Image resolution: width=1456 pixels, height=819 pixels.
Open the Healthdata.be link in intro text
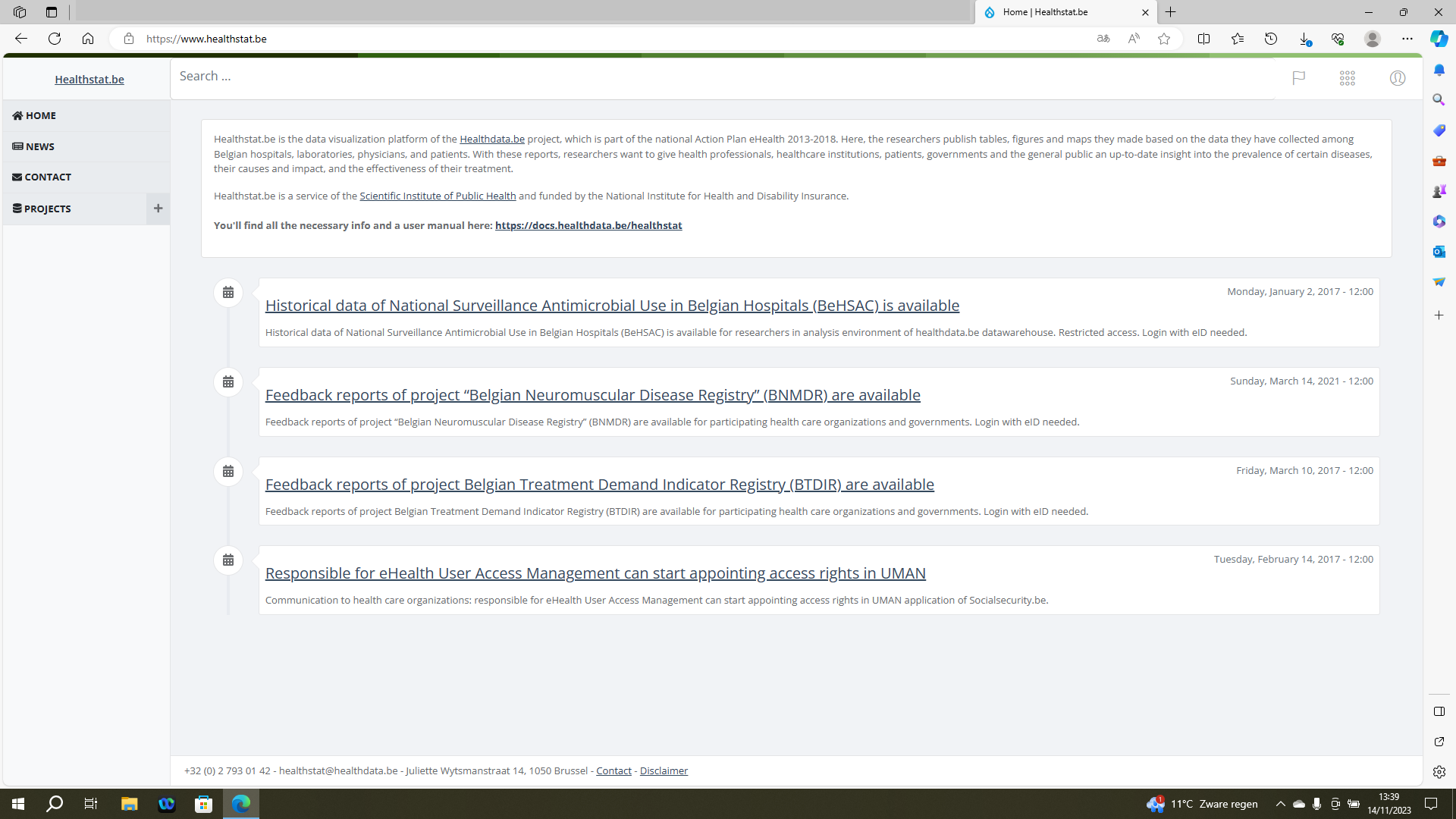[491, 140]
